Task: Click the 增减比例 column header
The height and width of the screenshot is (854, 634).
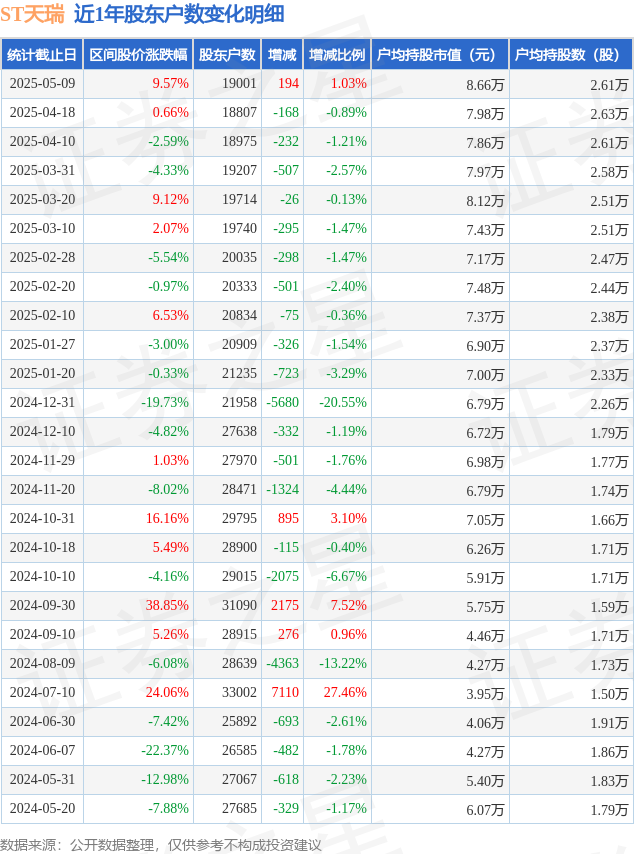Action: 337,54
